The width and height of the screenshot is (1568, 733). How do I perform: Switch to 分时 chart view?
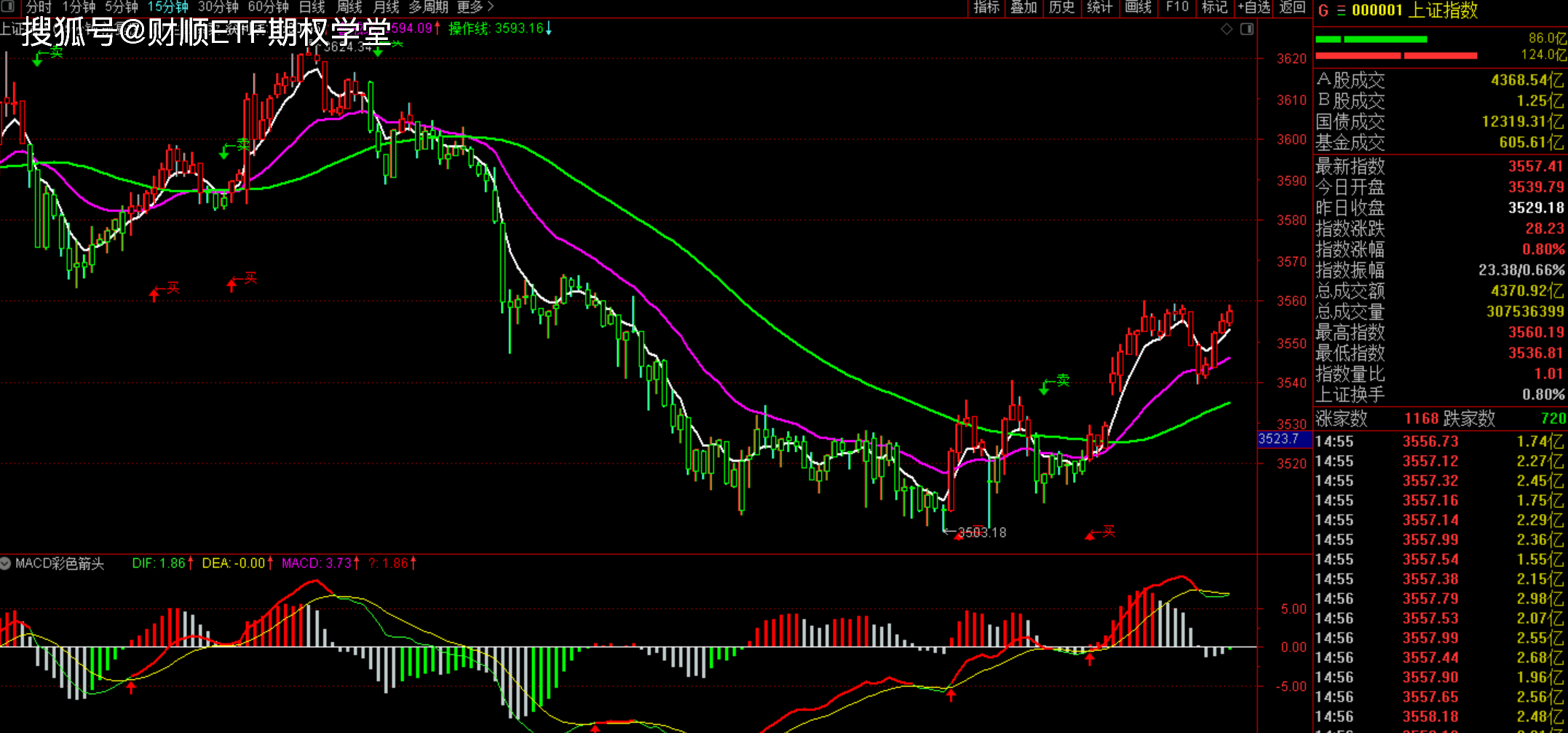pos(39,7)
